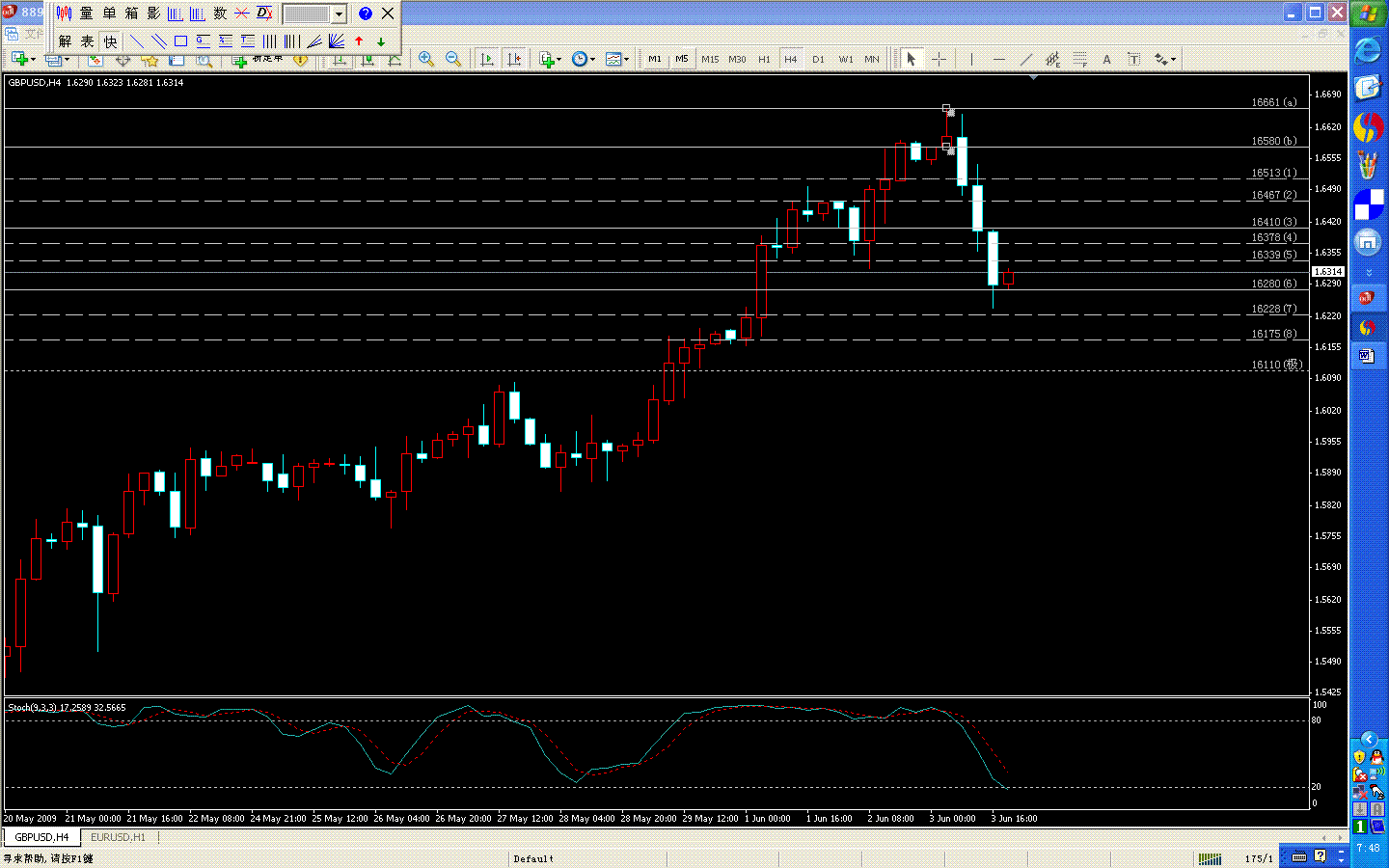
Task: Select the vertical line tool
Action: point(971,60)
